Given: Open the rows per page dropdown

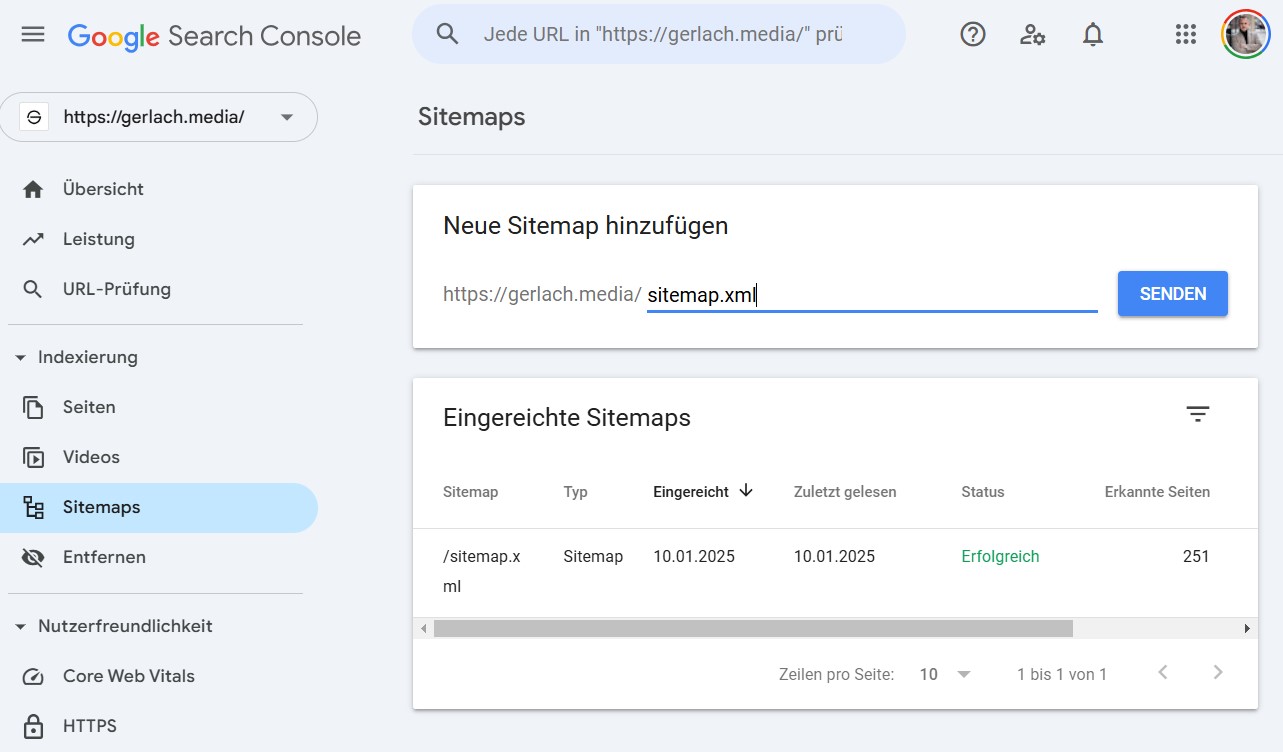Looking at the screenshot, I should pos(945,674).
